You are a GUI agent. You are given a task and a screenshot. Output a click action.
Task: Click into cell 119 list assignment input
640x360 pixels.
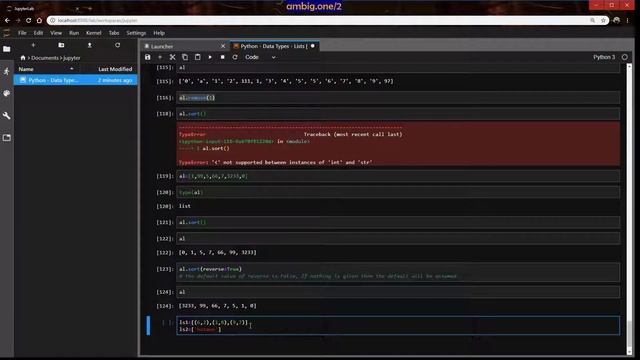(x=398, y=176)
